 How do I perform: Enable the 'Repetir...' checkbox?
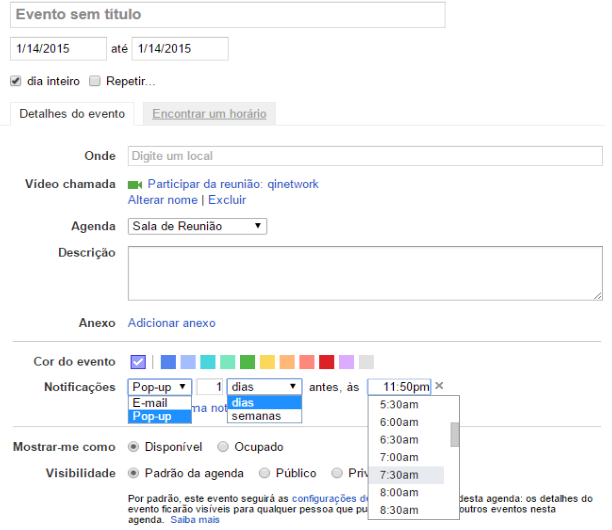pyautogui.click(x=95, y=81)
